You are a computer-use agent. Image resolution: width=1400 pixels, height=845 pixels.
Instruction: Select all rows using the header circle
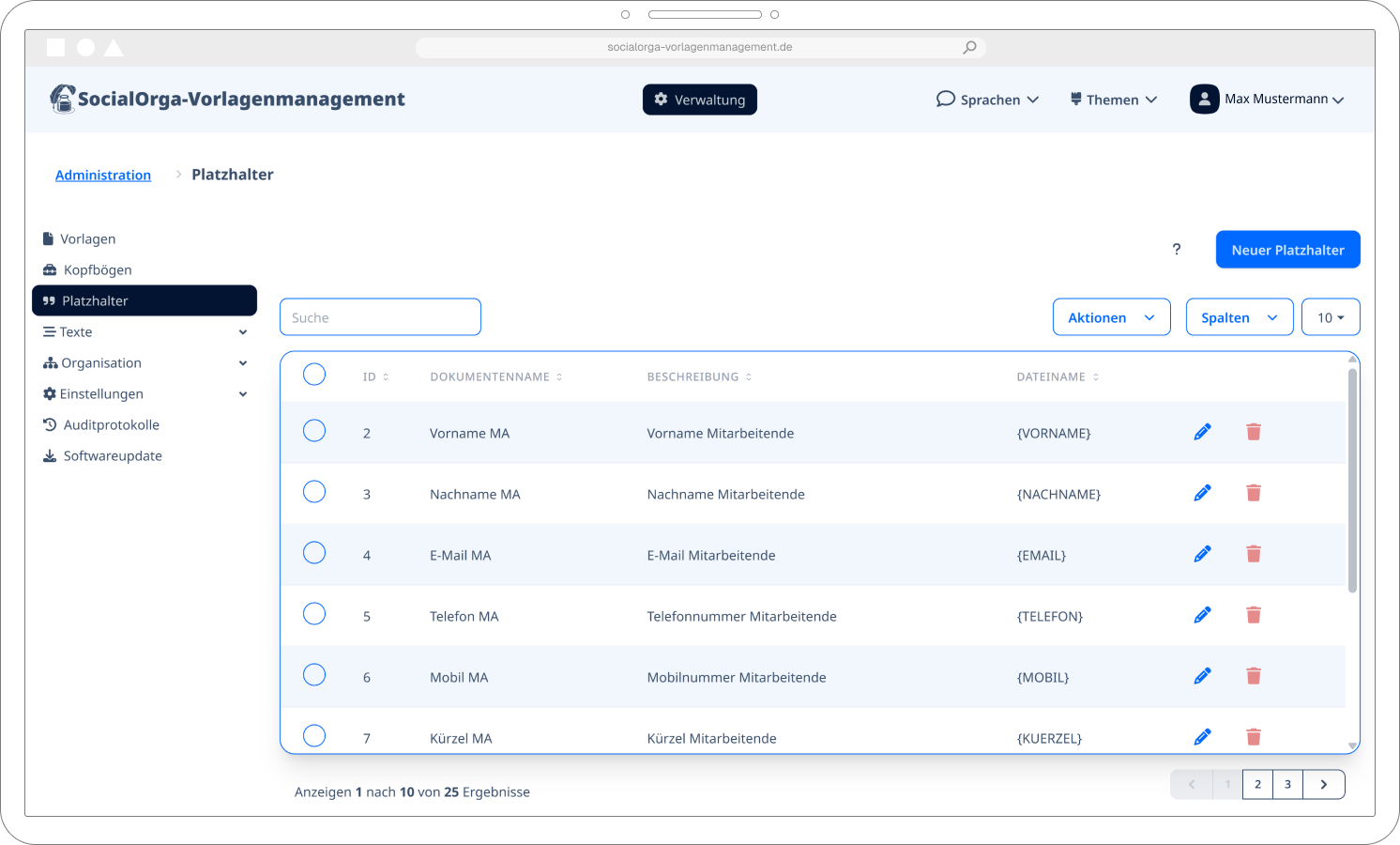[314, 374]
